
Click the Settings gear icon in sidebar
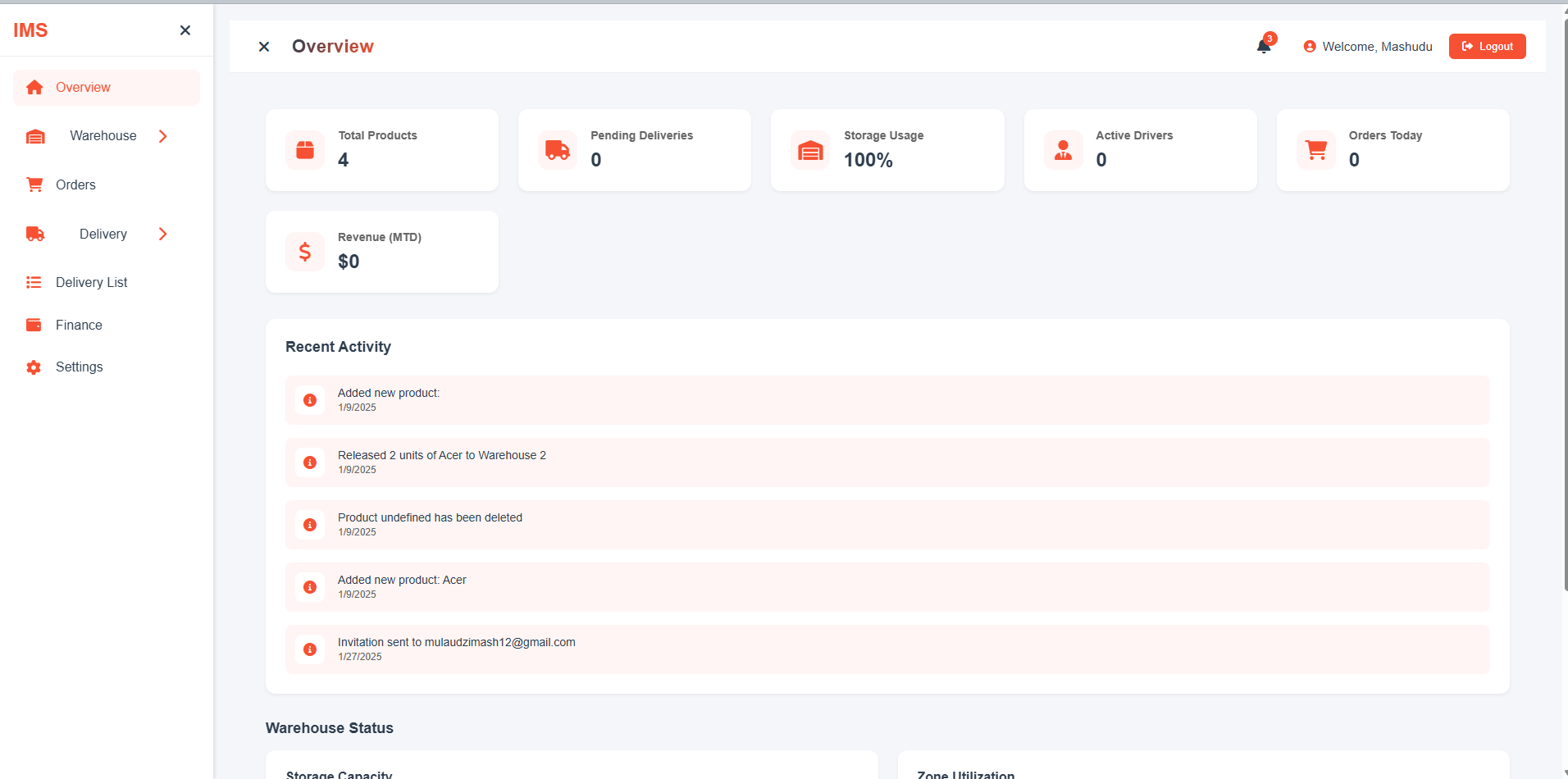click(x=34, y=367)
